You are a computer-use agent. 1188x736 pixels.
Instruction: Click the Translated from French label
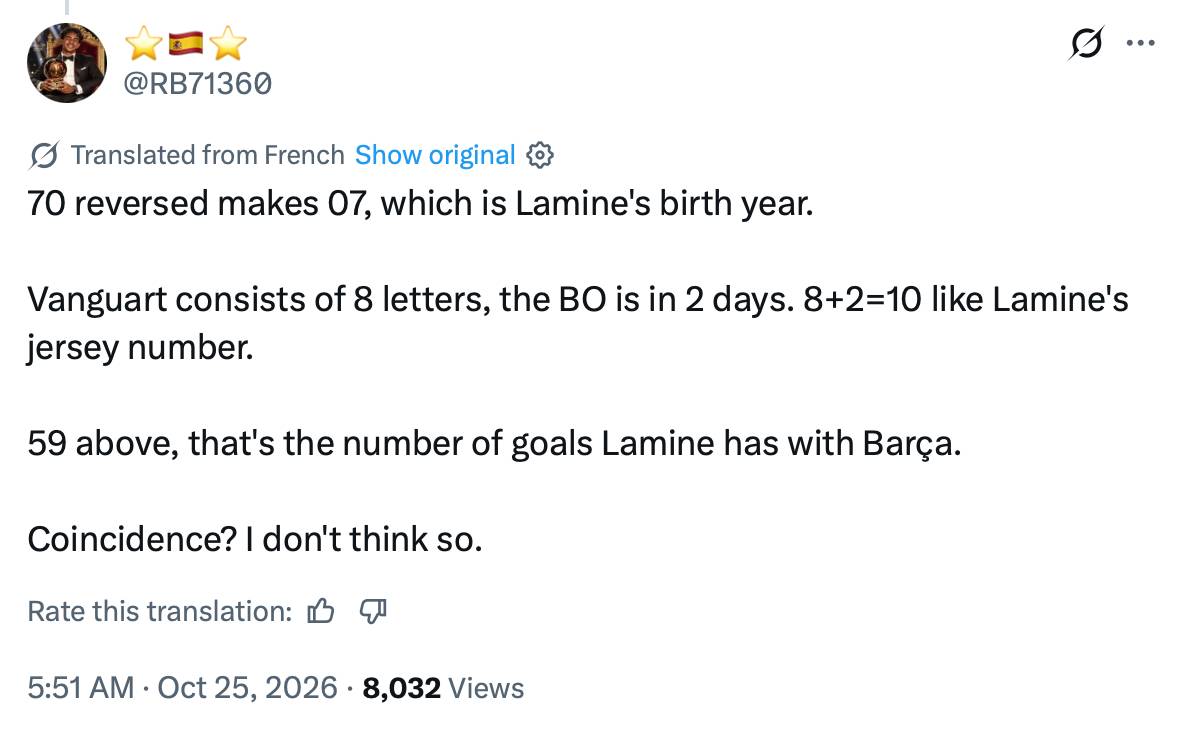coord(208,155)
